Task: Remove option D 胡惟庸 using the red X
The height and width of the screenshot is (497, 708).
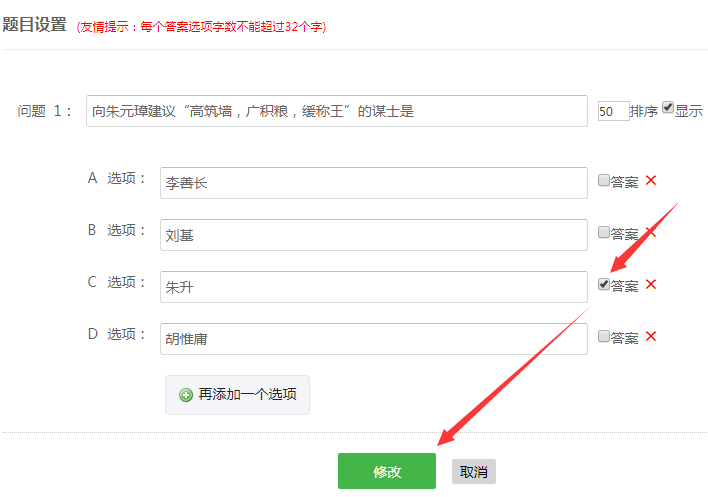Action: click(x=651, y=336)
